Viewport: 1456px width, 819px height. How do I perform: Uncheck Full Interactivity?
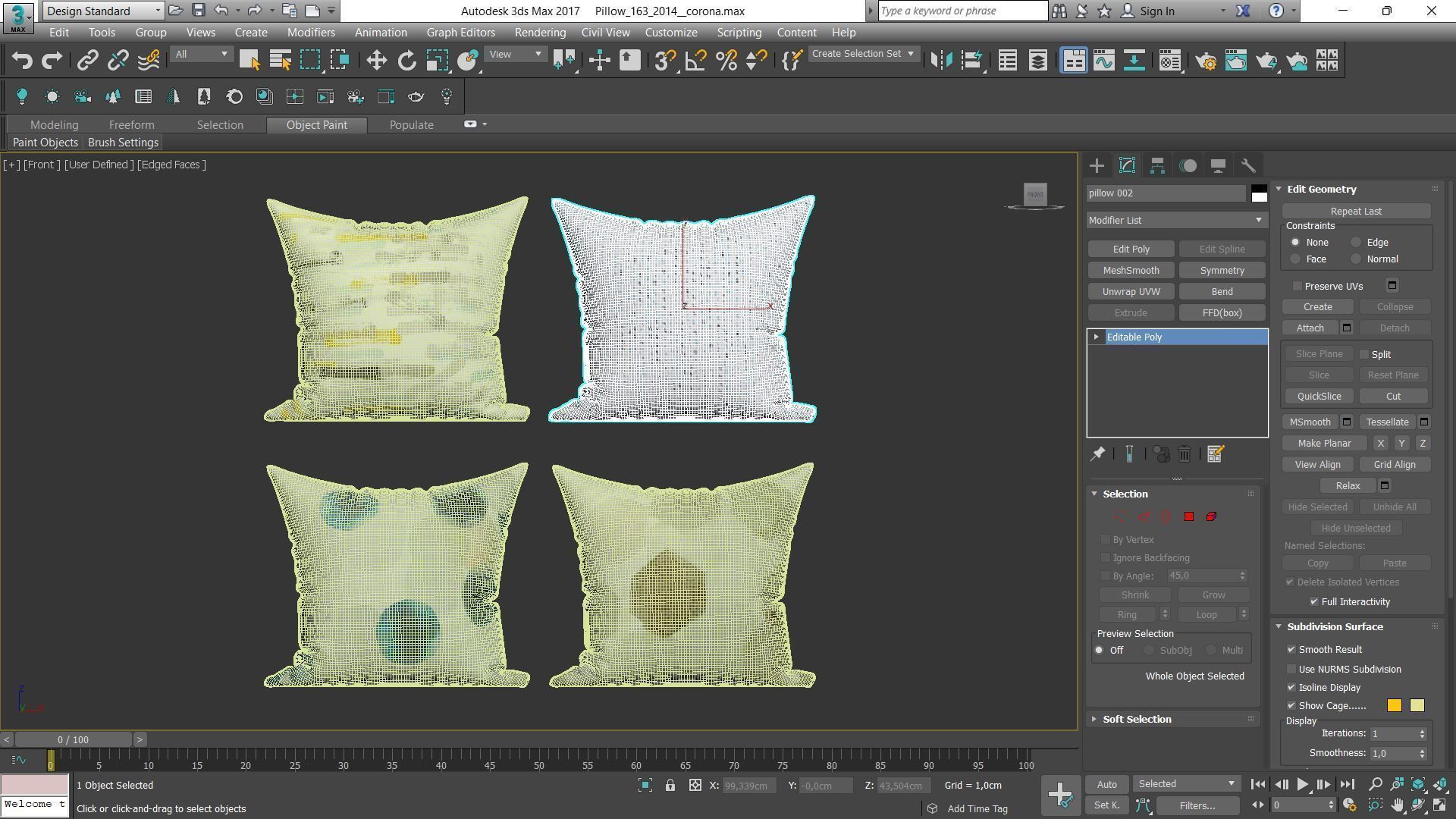click(1314, 601)
